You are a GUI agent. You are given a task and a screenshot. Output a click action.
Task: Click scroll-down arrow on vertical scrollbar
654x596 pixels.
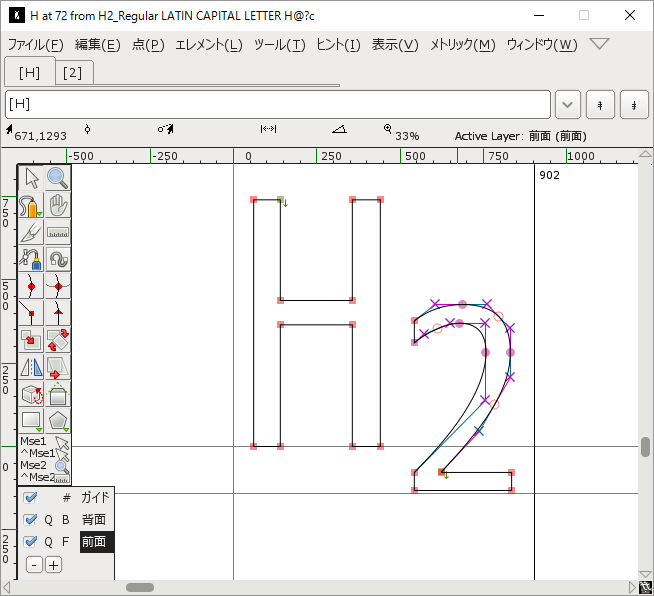click(x=645, y=574)
